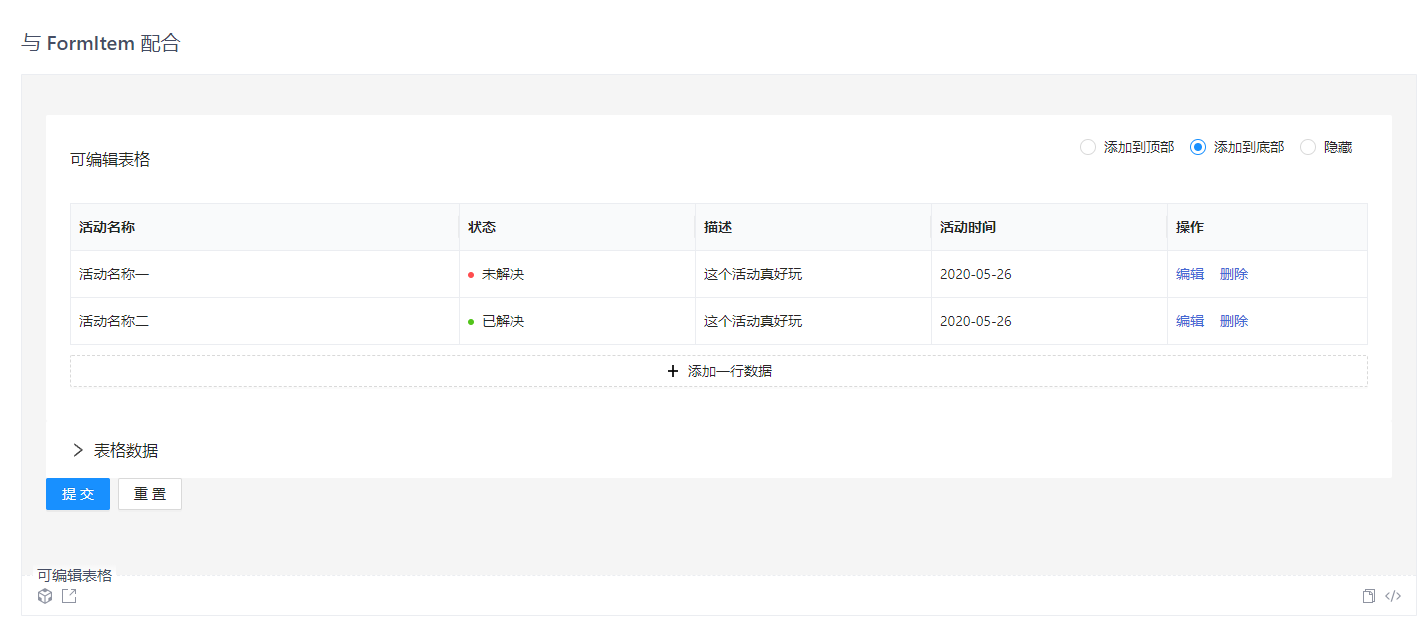Viewport: 1419px width, 618px height.
Task: Add a row with 添加一行数据 button
Action: tap(719, 371)
